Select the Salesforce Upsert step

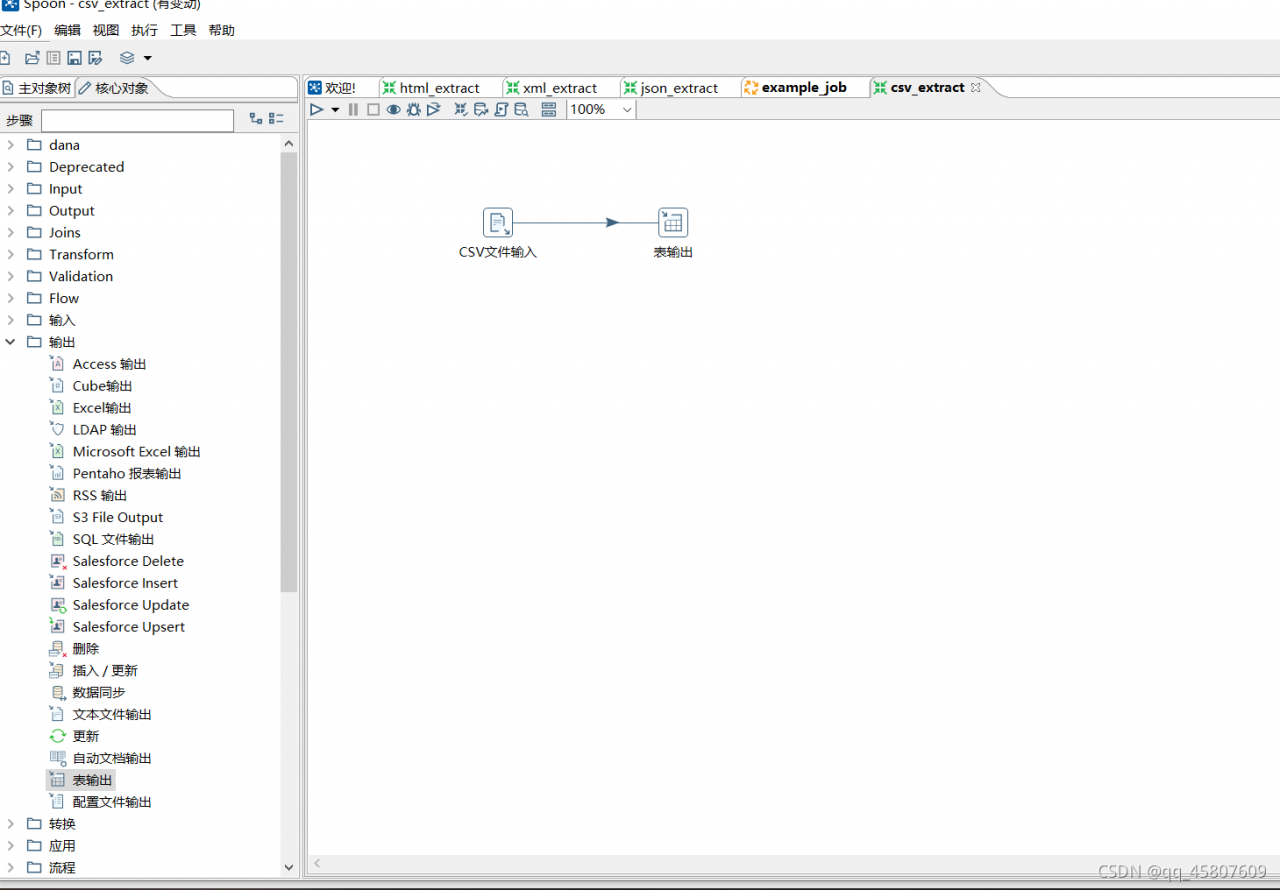click(128, 627)
